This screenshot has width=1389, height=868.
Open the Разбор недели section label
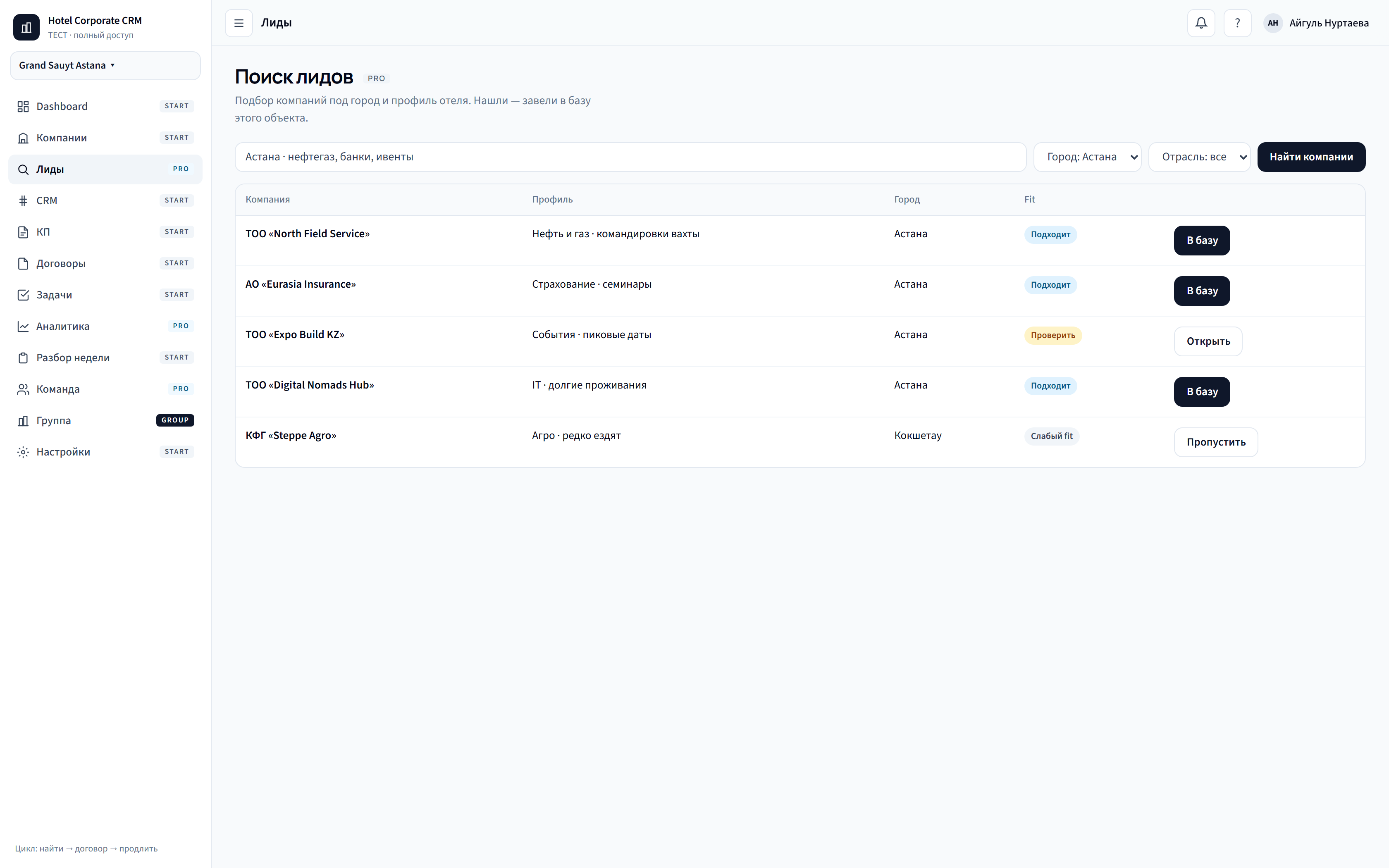click(x=73, y=358)
